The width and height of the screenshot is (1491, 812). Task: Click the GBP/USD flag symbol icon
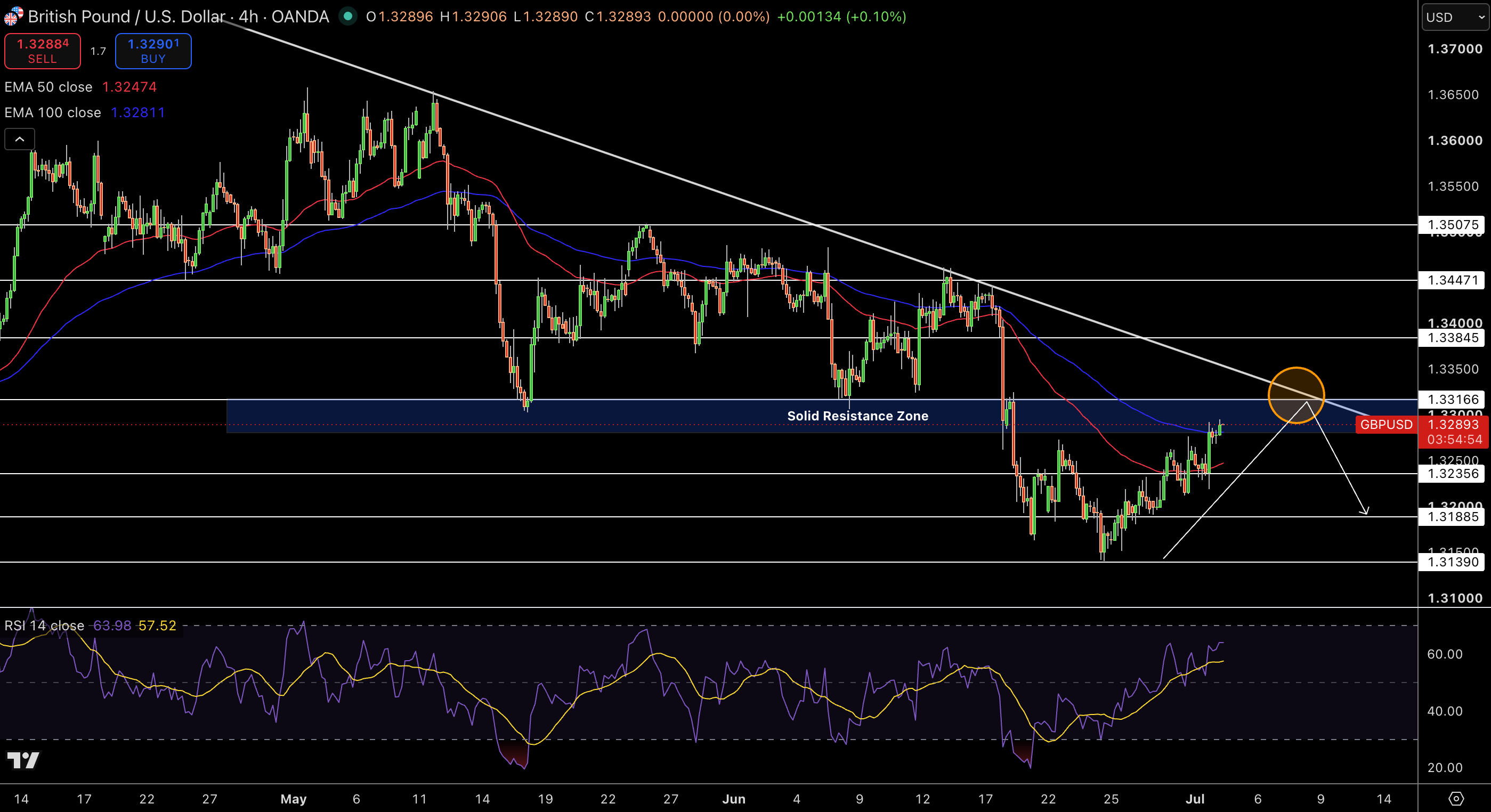(x=13, y=16)
